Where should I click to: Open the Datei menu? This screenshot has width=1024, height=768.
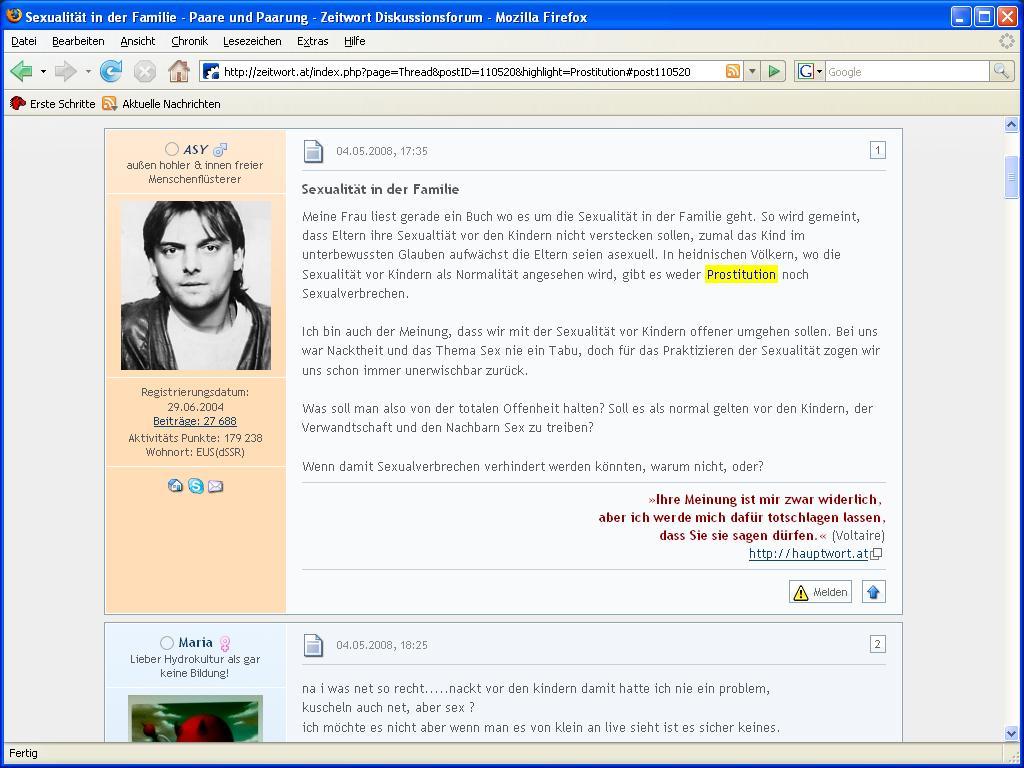tap(24, 41)
